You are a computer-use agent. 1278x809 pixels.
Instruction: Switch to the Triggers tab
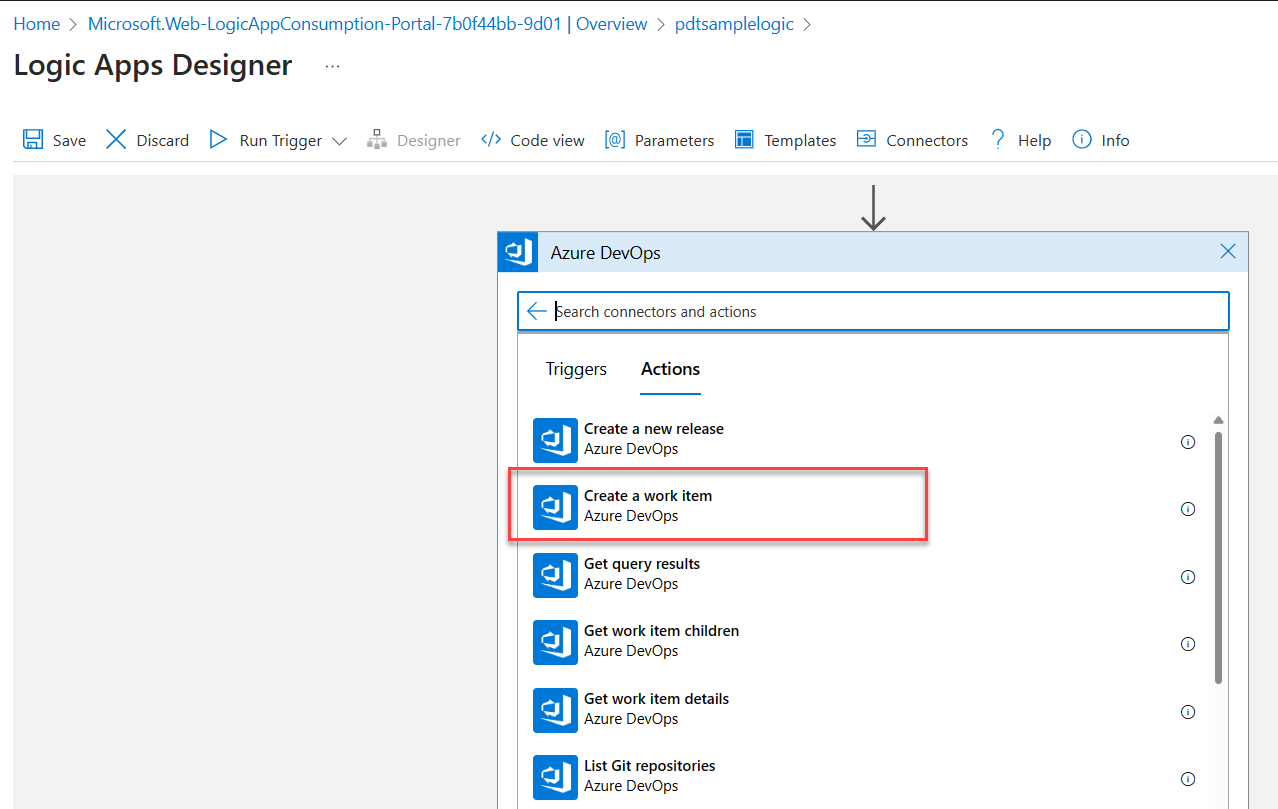[576, 369]
